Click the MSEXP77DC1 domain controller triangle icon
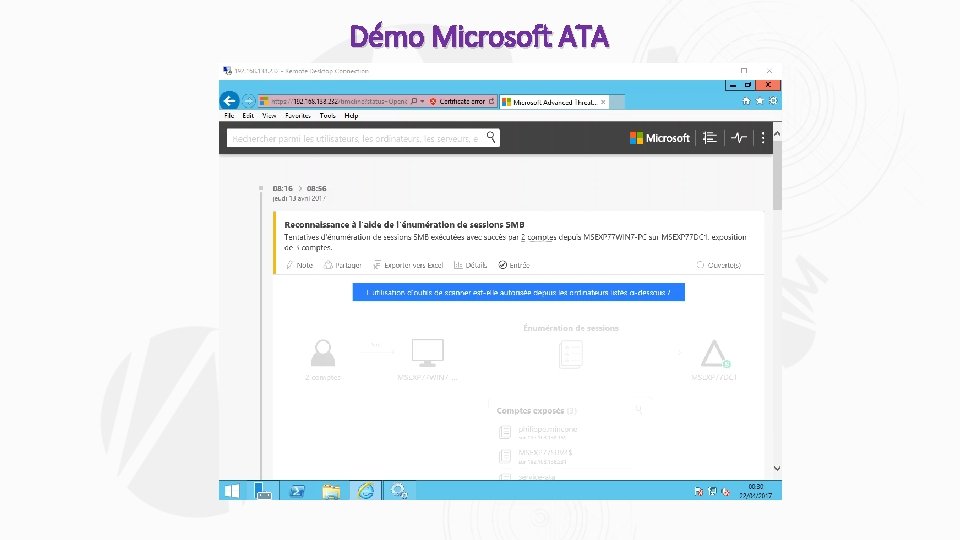This screenshot has height=540, width=960. point(714,354)
